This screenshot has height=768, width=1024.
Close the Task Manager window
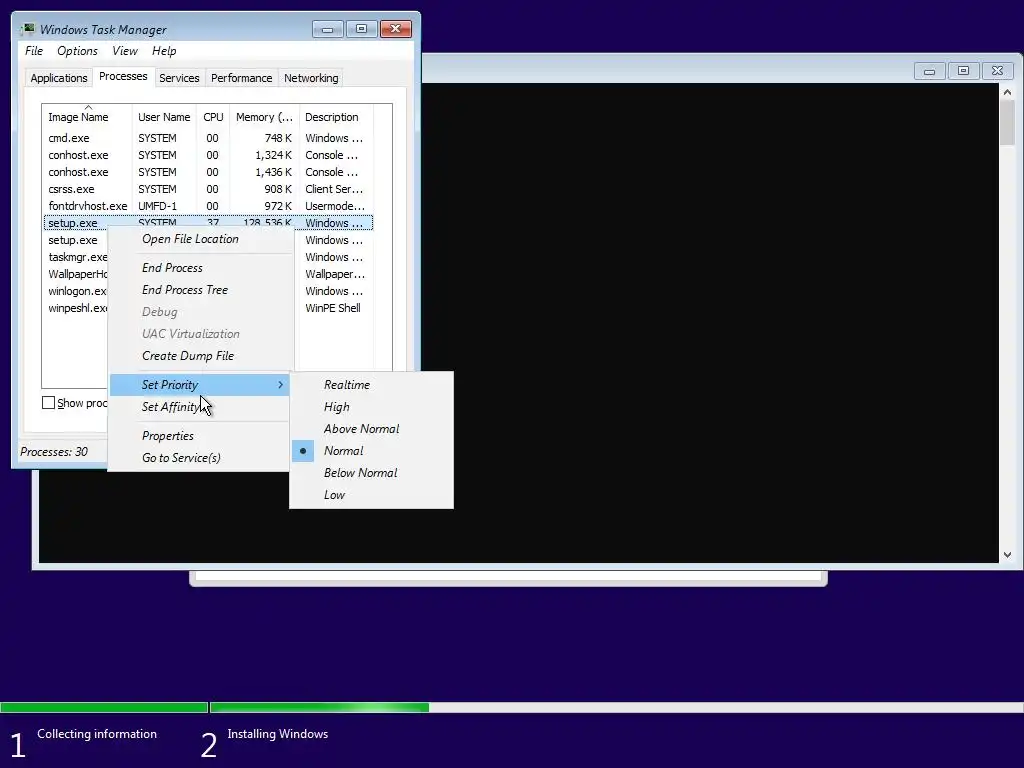(x=396, y=29)
